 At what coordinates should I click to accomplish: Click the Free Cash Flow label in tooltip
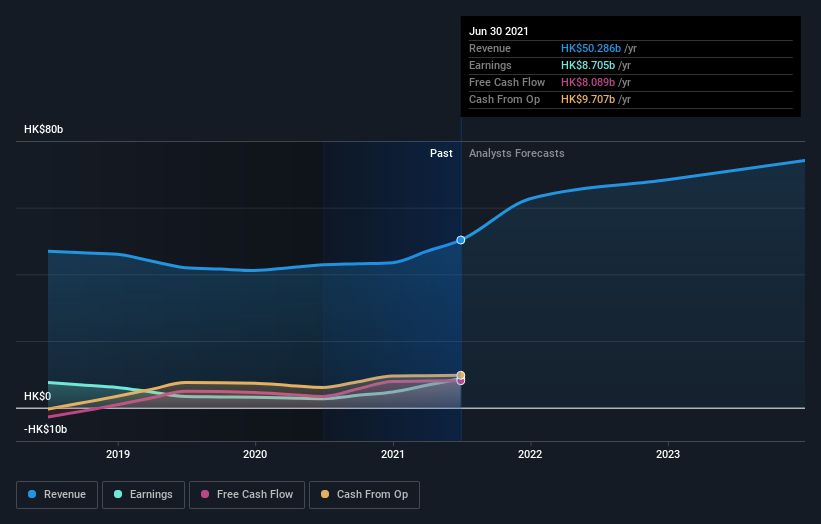pos(507,82)
